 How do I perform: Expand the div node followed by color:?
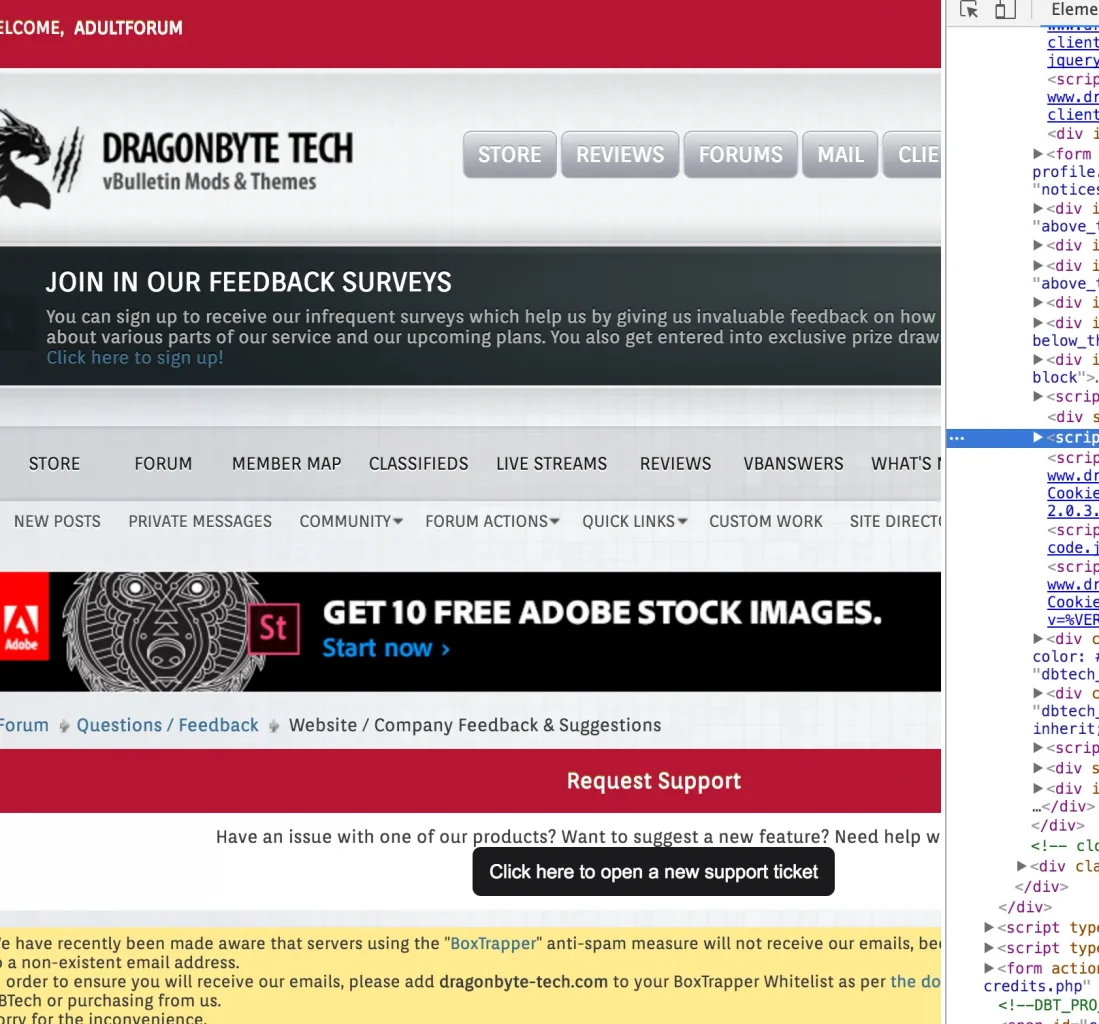[x=1038, y=639]
